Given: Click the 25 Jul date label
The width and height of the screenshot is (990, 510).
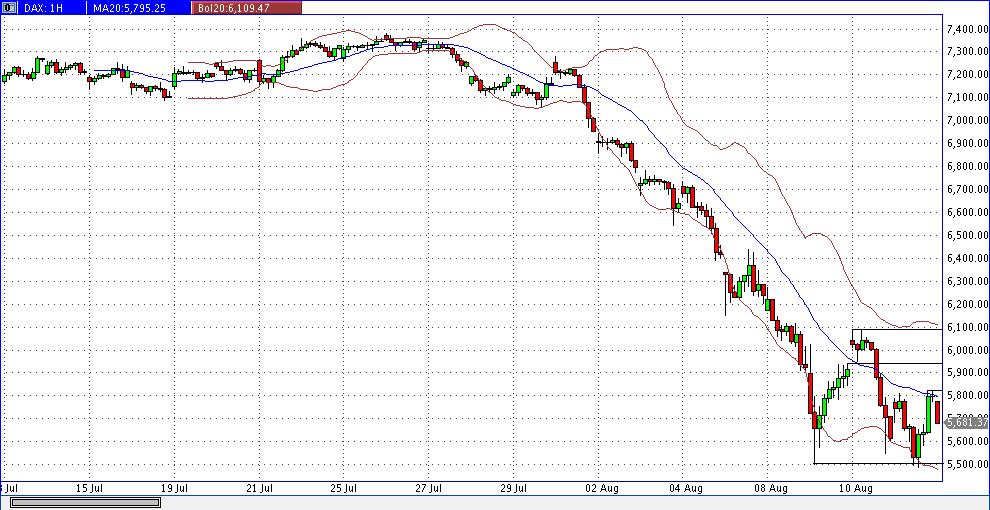Looking at the screenshot, I should point(345,488).
